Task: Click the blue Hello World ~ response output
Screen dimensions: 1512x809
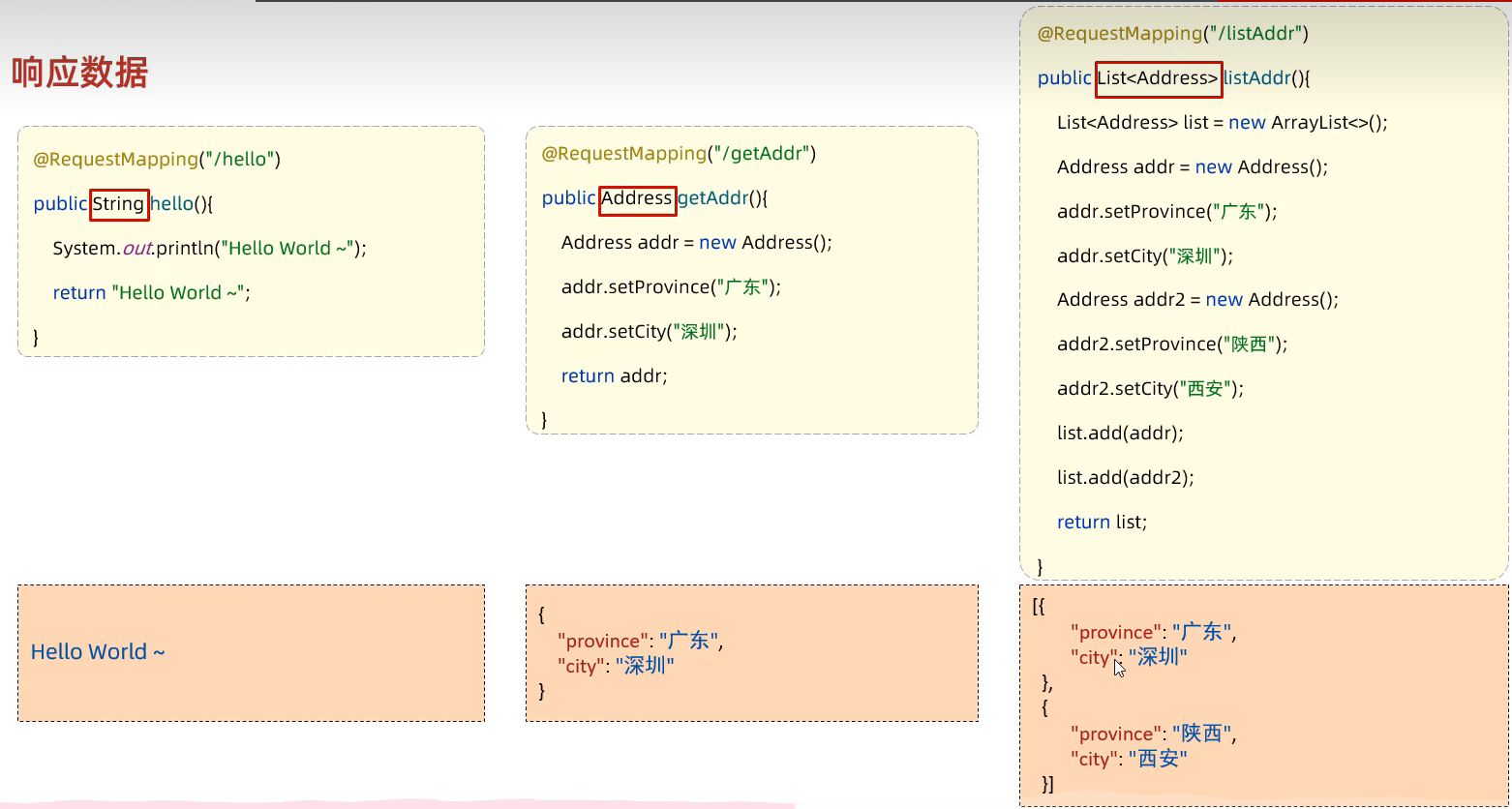Action: [98, 652]
